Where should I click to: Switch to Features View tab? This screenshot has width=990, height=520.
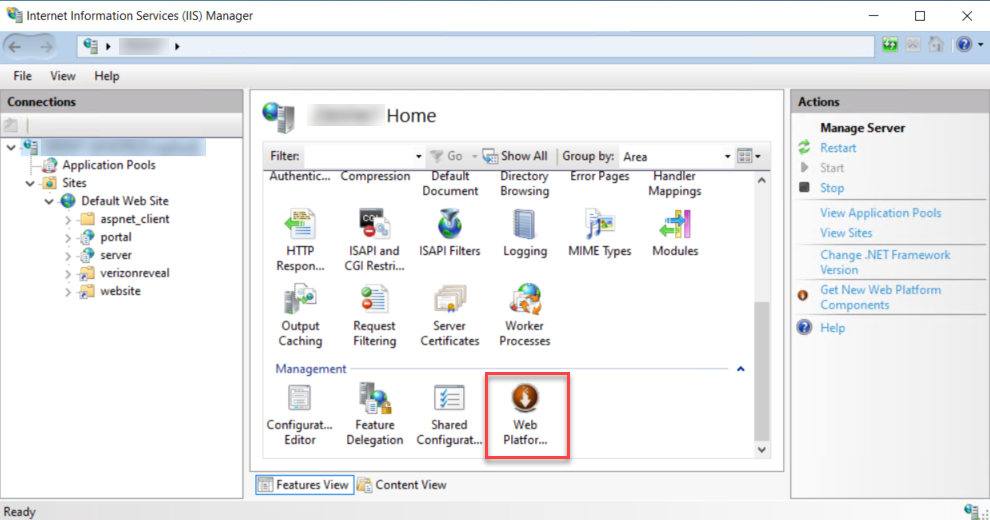(305, 485)
